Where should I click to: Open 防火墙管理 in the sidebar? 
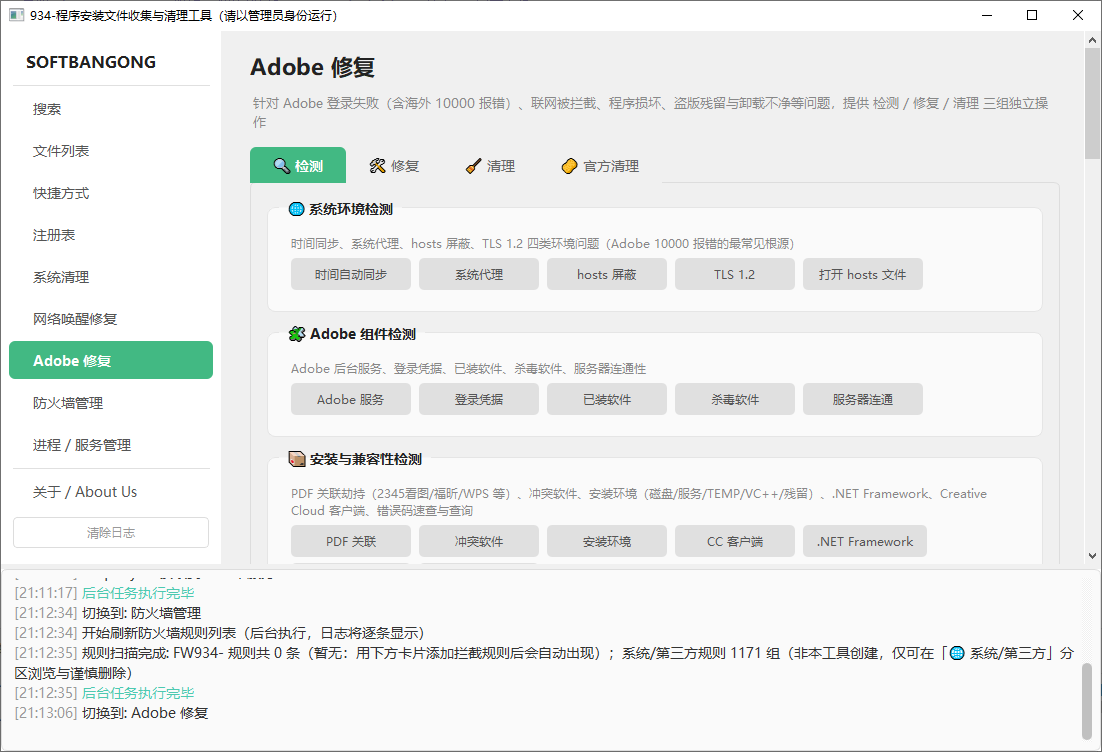(x=111, y=403)
